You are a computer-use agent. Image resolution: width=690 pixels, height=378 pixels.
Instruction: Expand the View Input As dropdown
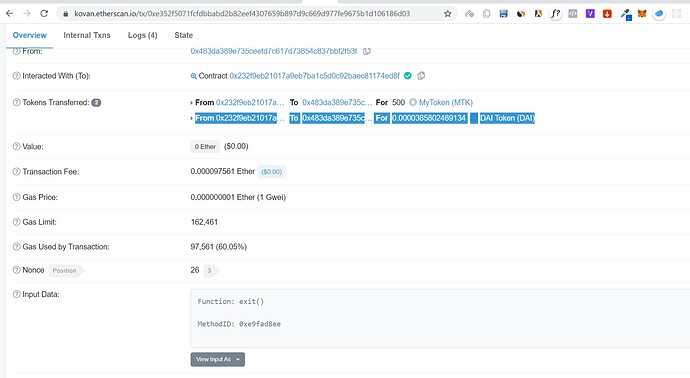coord(218,359)
